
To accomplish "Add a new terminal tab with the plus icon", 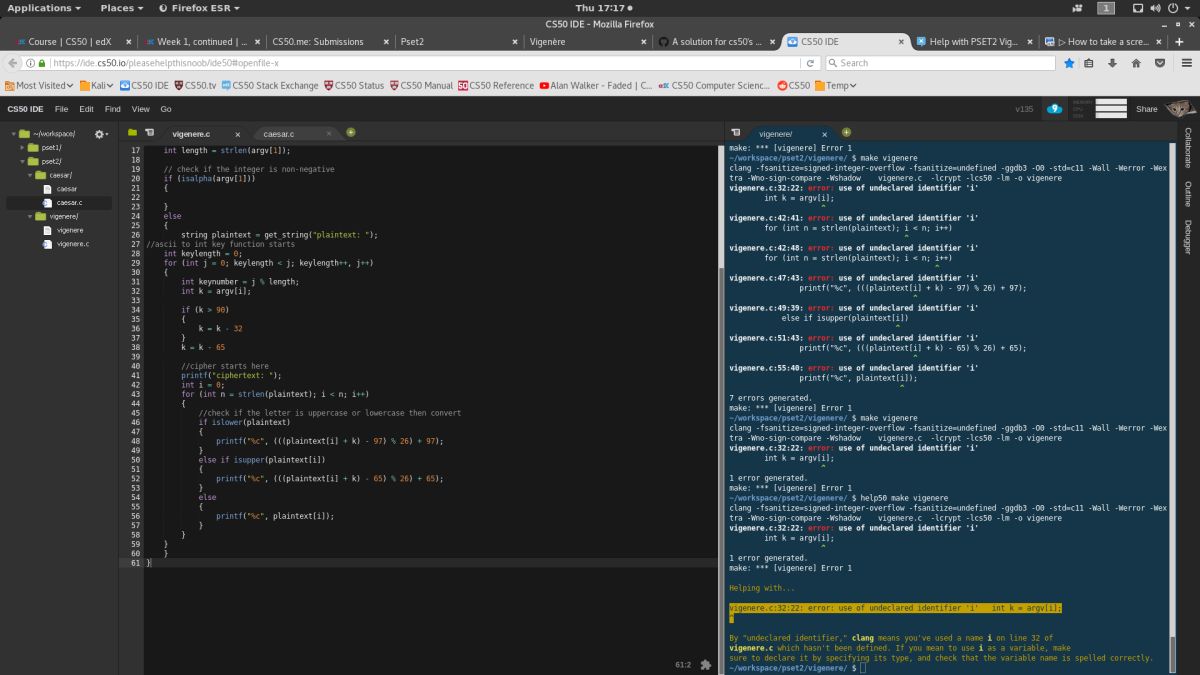I will (846, 132).
